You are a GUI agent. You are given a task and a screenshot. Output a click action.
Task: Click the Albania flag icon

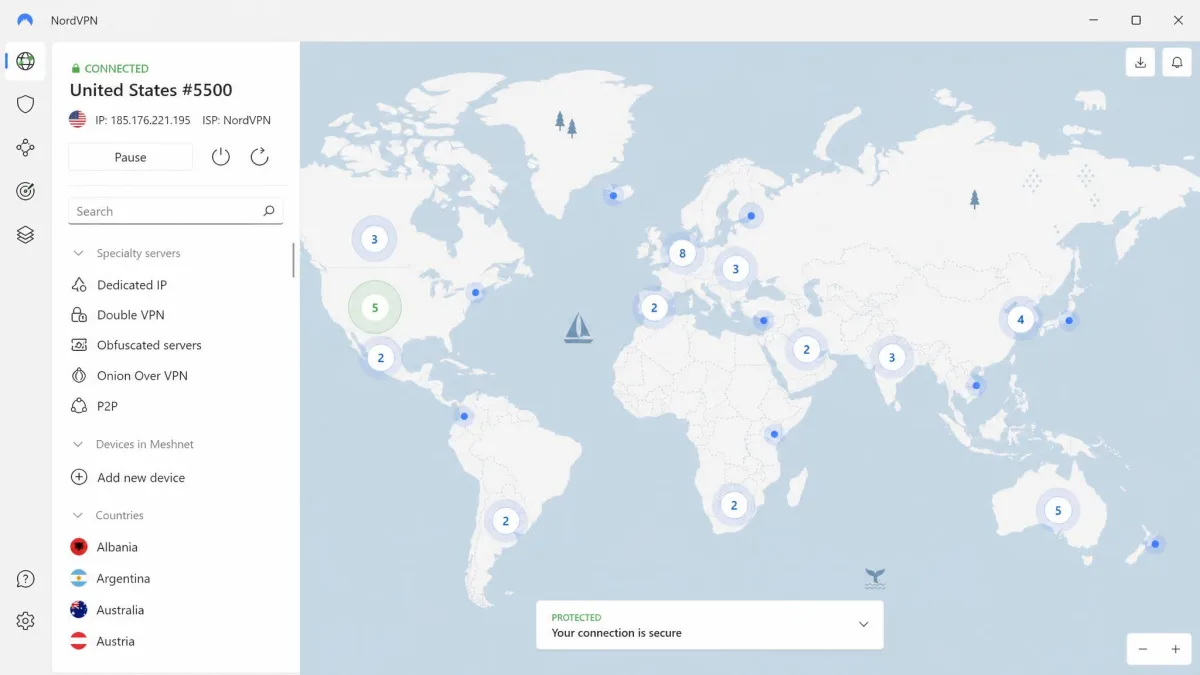(x=79, y=547)
